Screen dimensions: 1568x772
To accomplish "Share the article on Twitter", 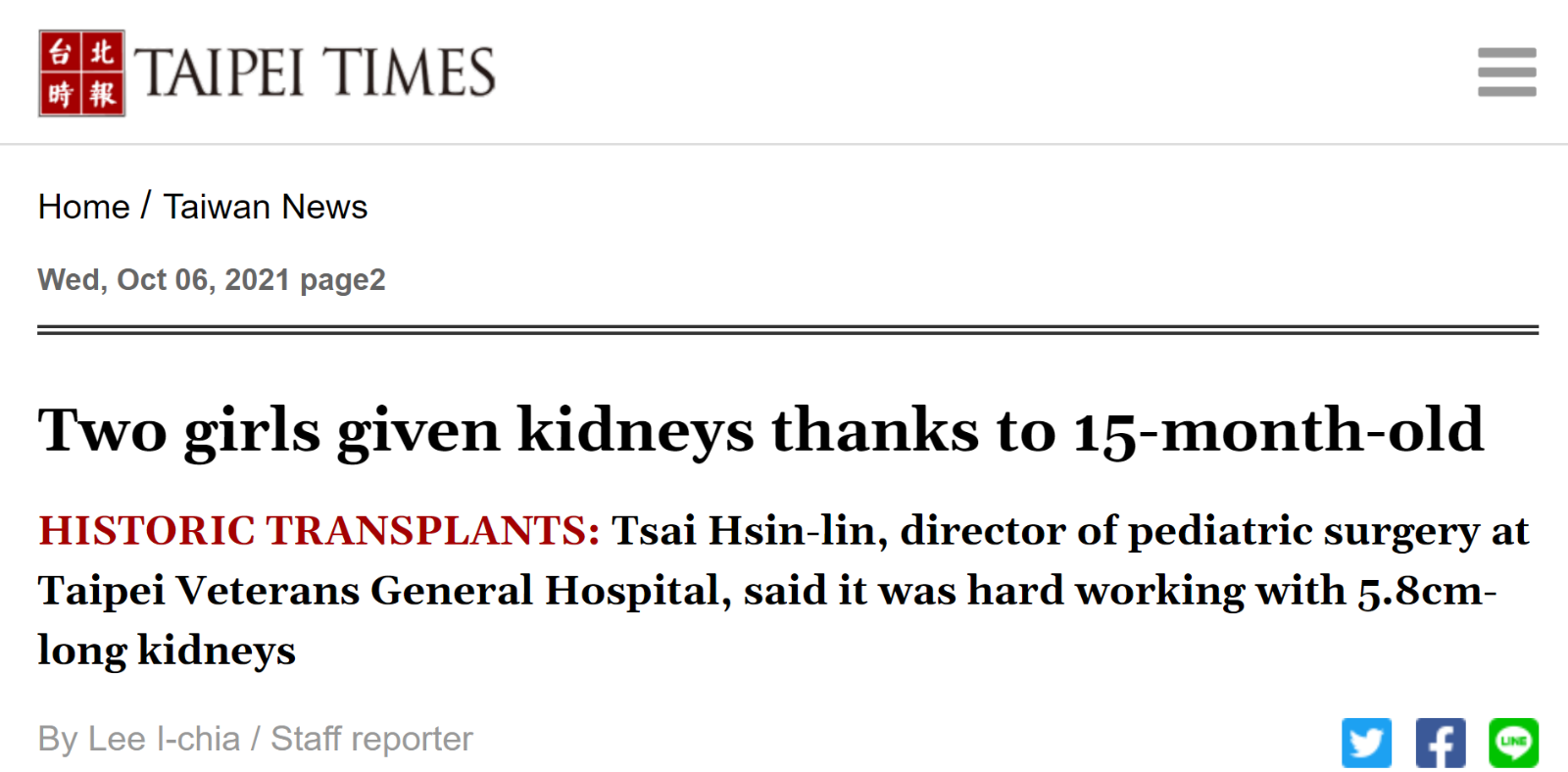I will (x=1367, y=743).
